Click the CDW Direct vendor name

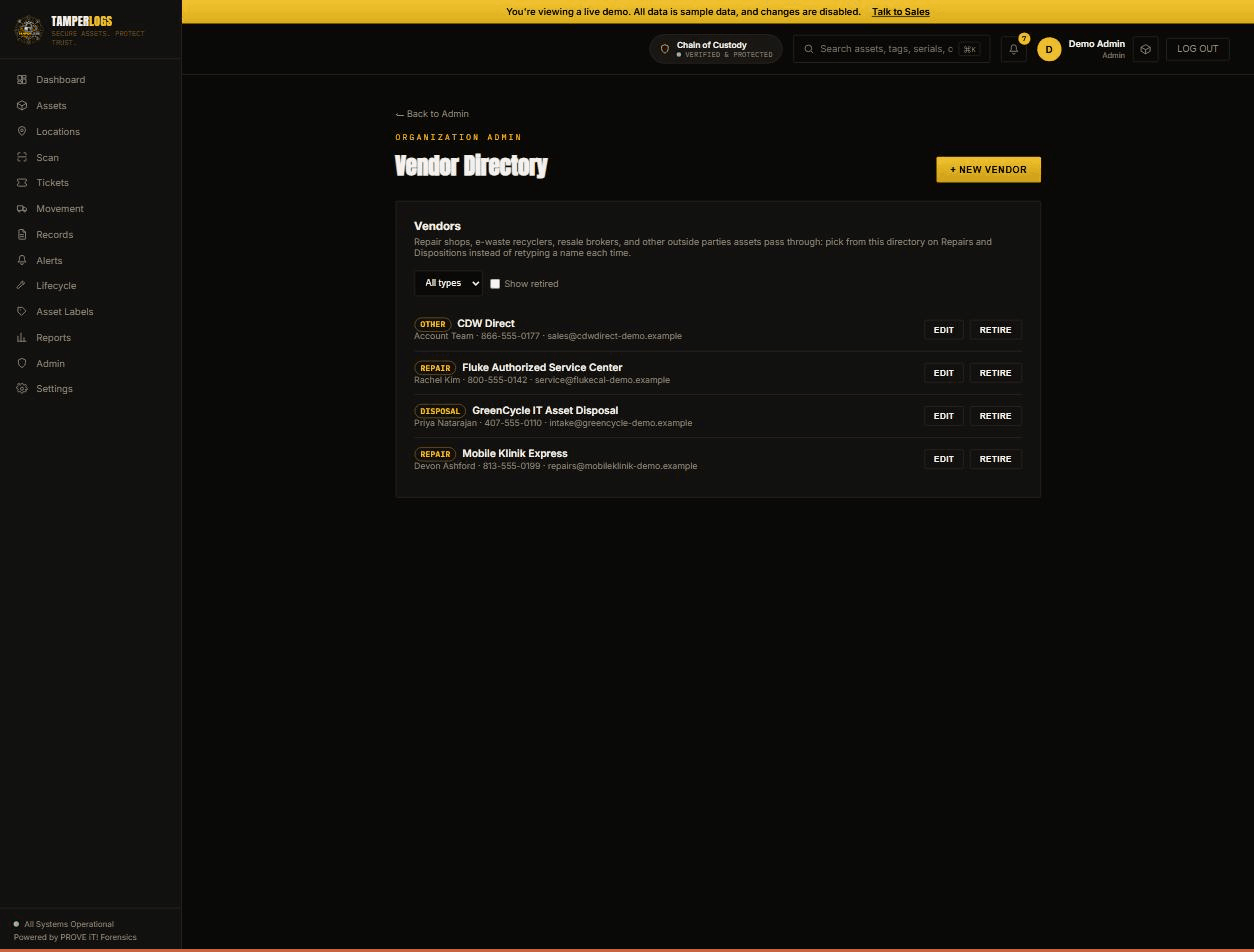pyautogui.click(x=486, y=324)
